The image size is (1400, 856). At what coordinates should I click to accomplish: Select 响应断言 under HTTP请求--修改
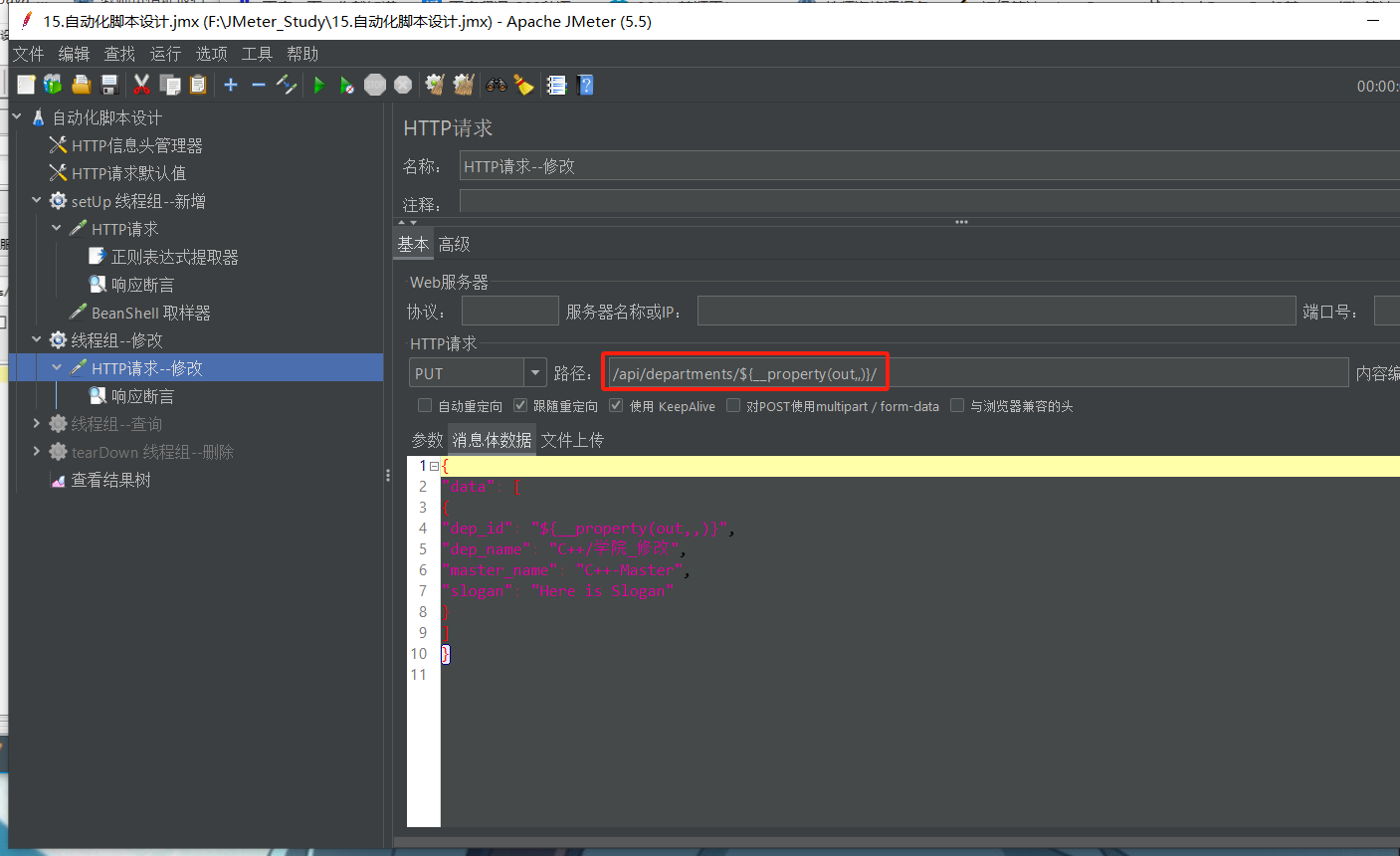[x=142, y=396]
